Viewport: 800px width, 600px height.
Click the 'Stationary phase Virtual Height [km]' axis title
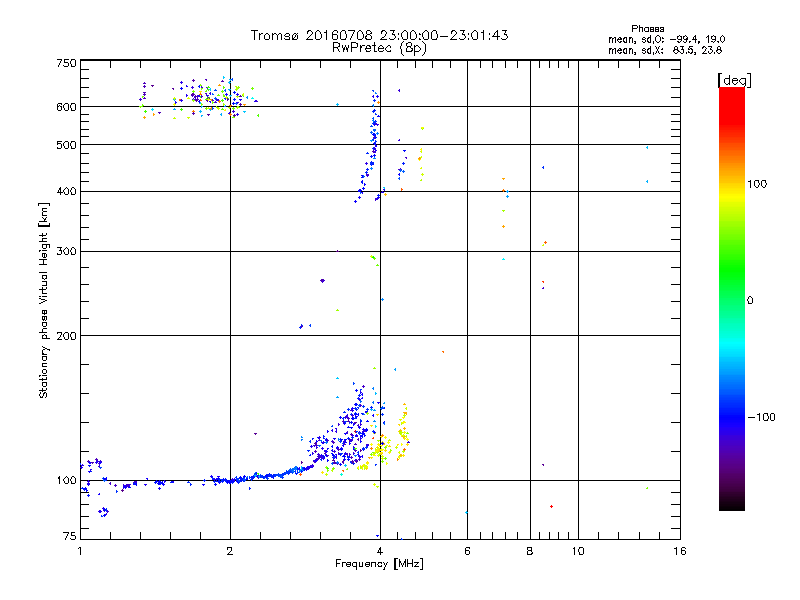43,301
